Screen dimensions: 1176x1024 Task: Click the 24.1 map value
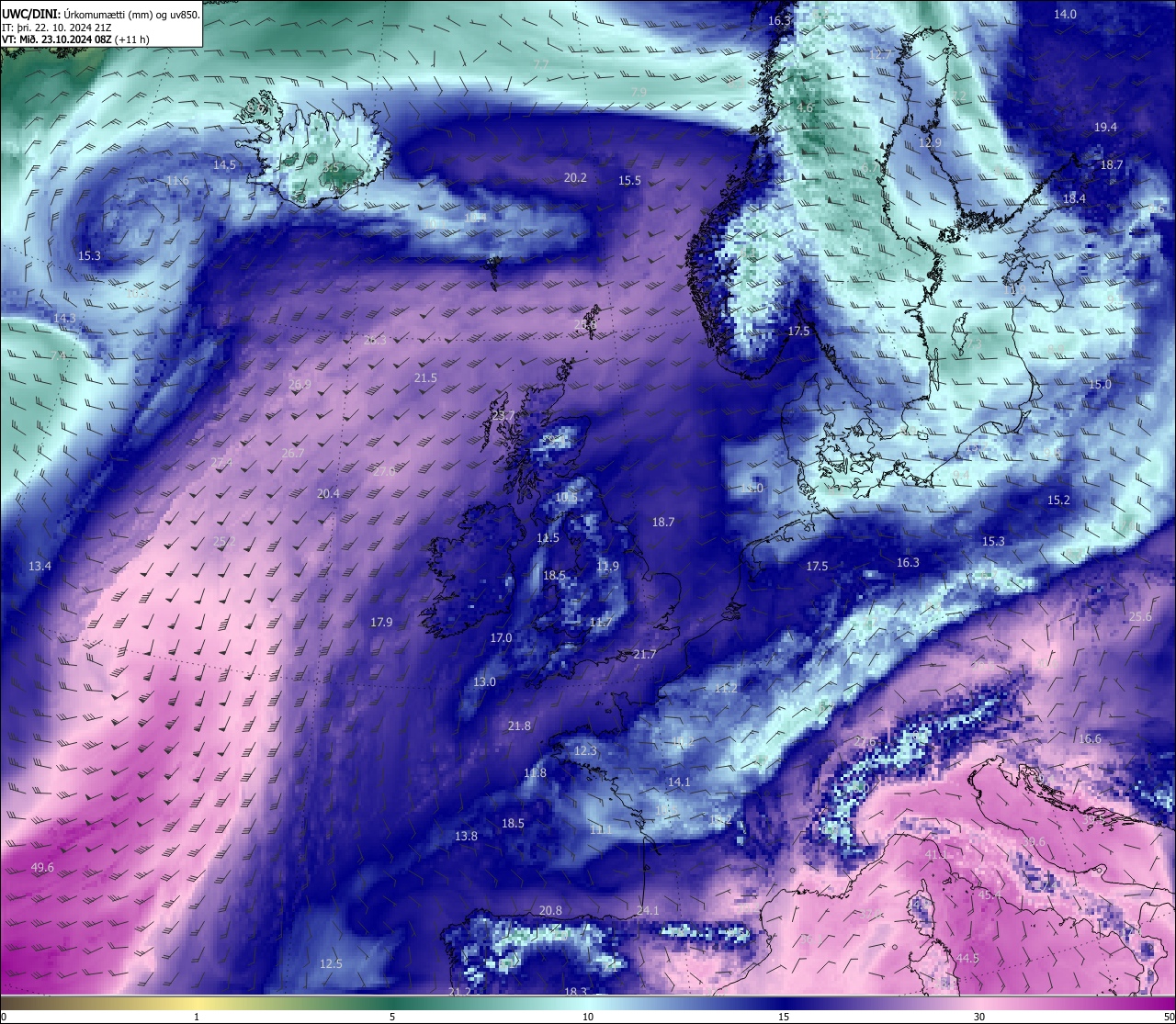coord(648,910)
